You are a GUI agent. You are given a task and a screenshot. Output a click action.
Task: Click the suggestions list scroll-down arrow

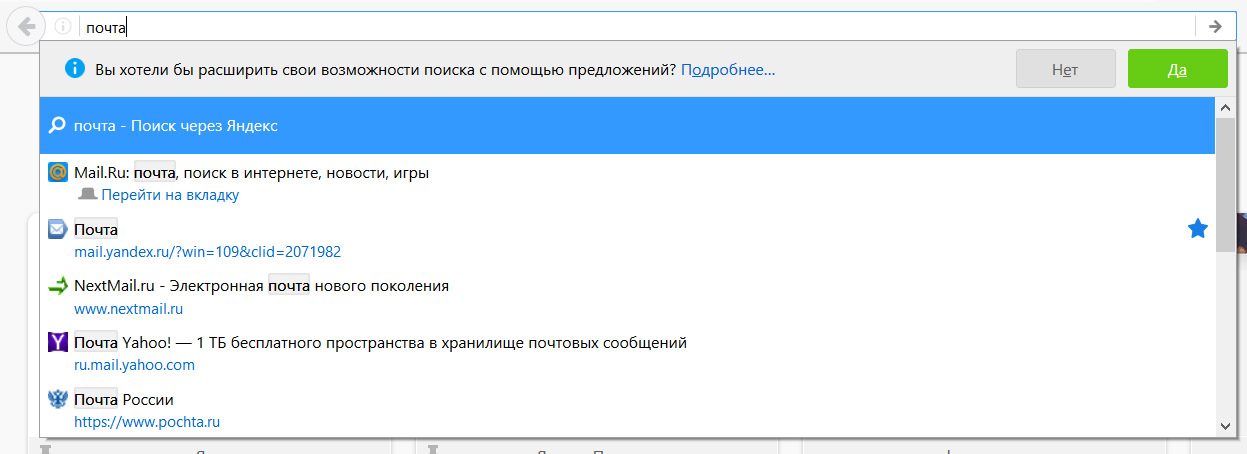[1226, 426]
